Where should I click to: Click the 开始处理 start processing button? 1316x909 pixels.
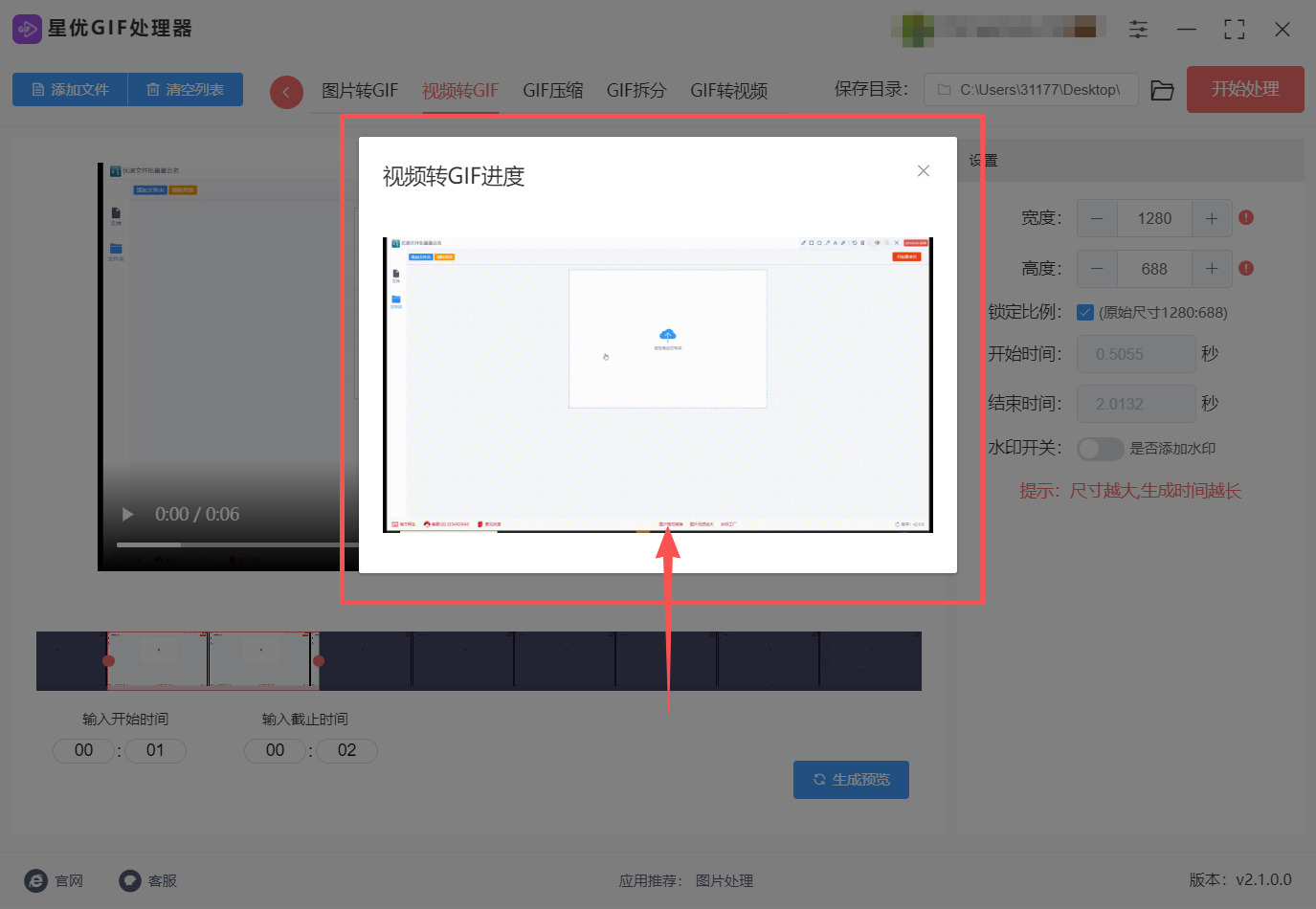click(x=1244, y=89)
